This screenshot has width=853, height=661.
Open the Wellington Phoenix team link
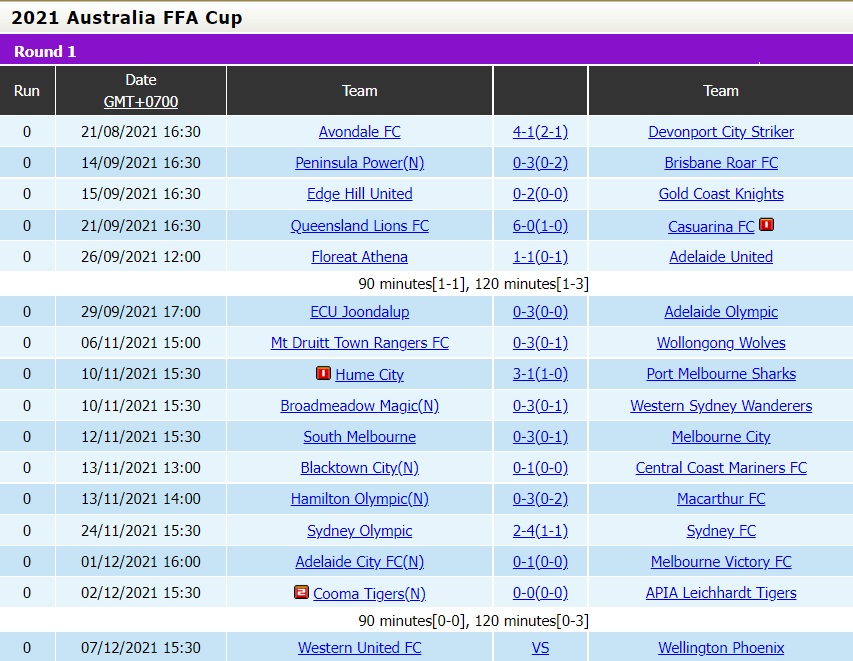click(720, 647)
